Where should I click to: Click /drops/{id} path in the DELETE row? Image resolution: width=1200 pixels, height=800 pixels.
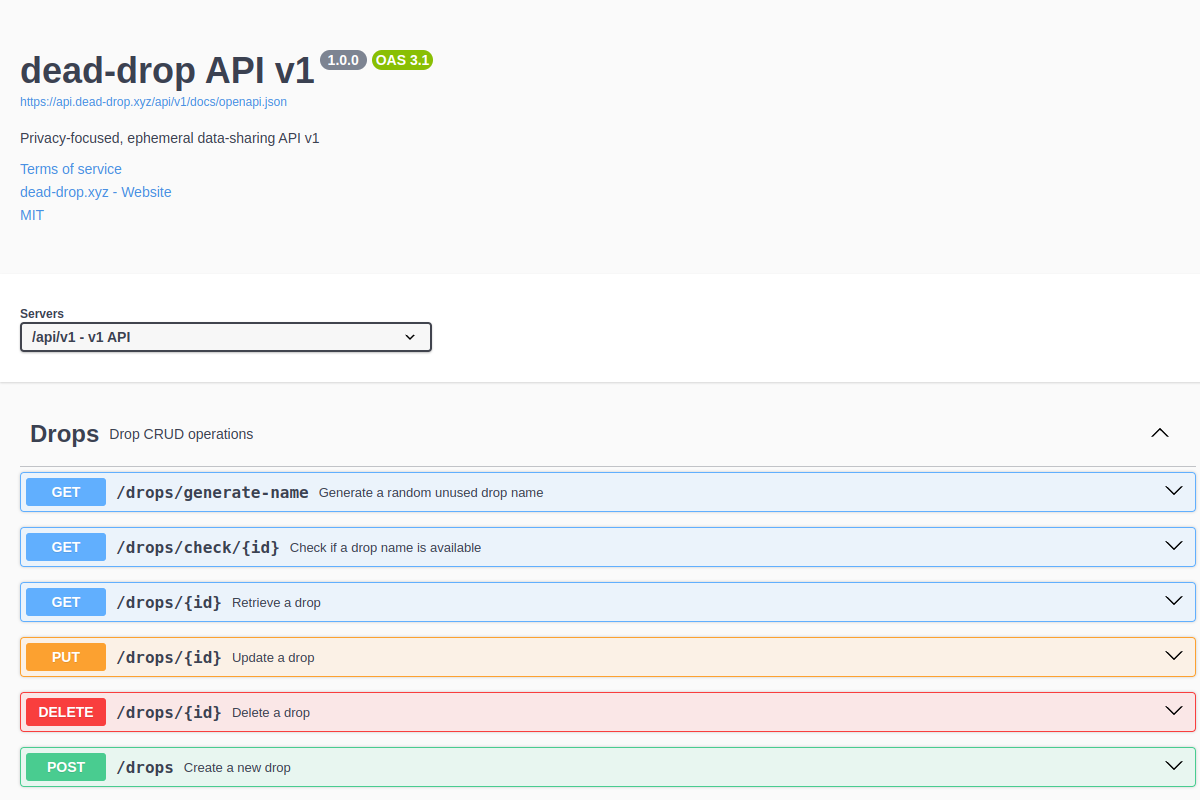[x=169, y=712]
